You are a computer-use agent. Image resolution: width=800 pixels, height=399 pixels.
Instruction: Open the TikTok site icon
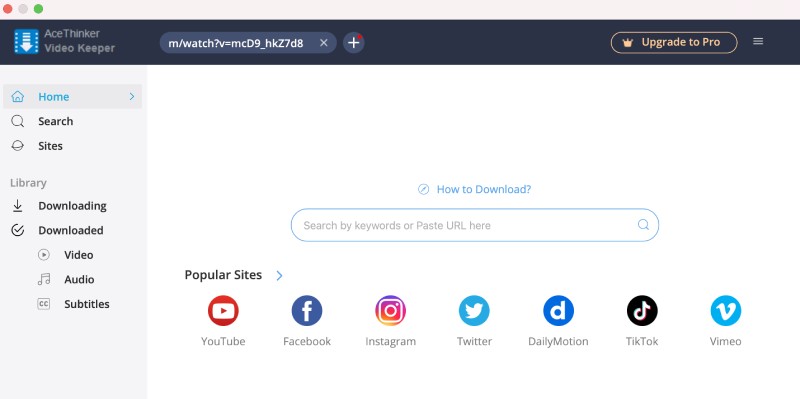coord(642,310)
